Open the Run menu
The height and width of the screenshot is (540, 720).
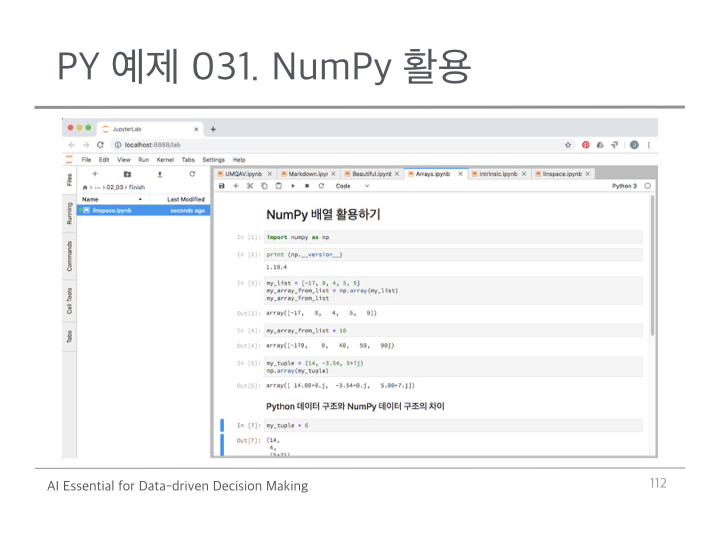pos(144,160)
